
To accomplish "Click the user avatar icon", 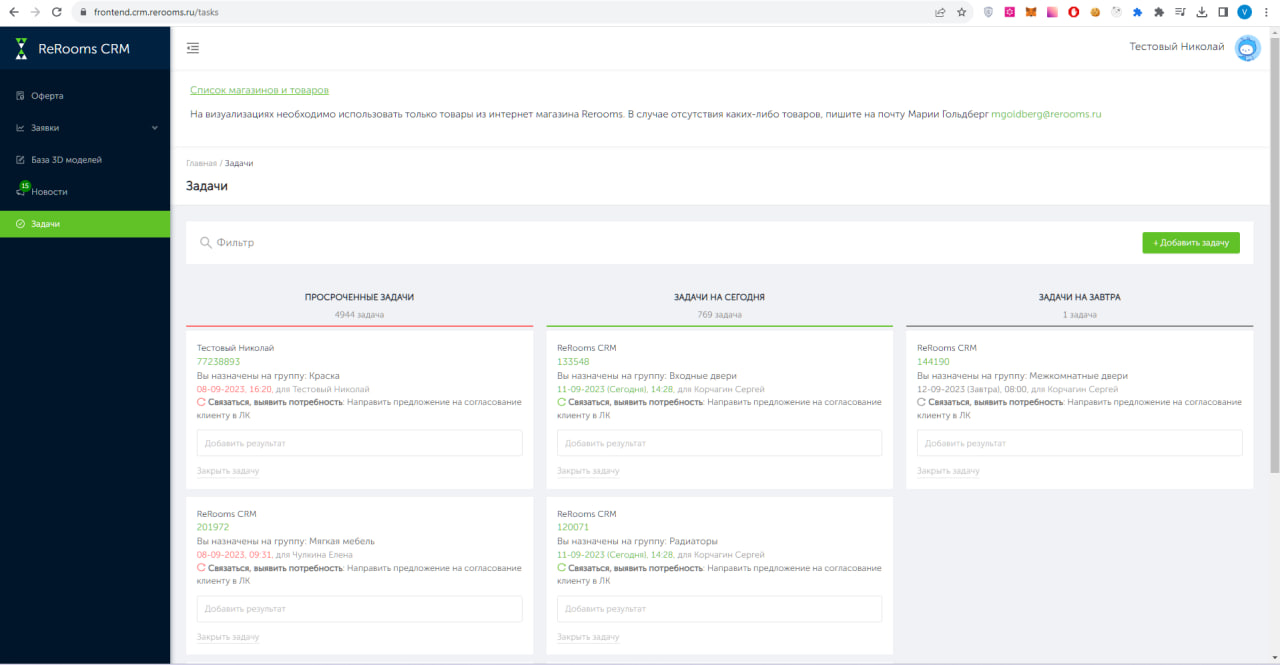I will 1247,48.
